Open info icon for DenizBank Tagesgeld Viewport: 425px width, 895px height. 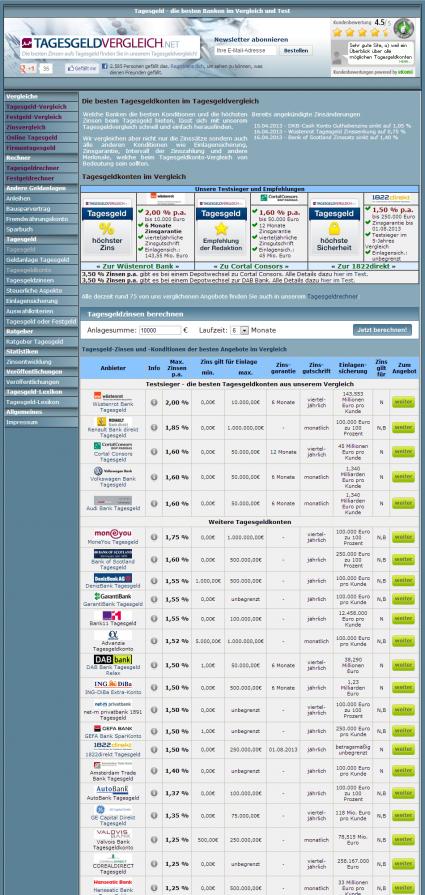tap(153, 580)
